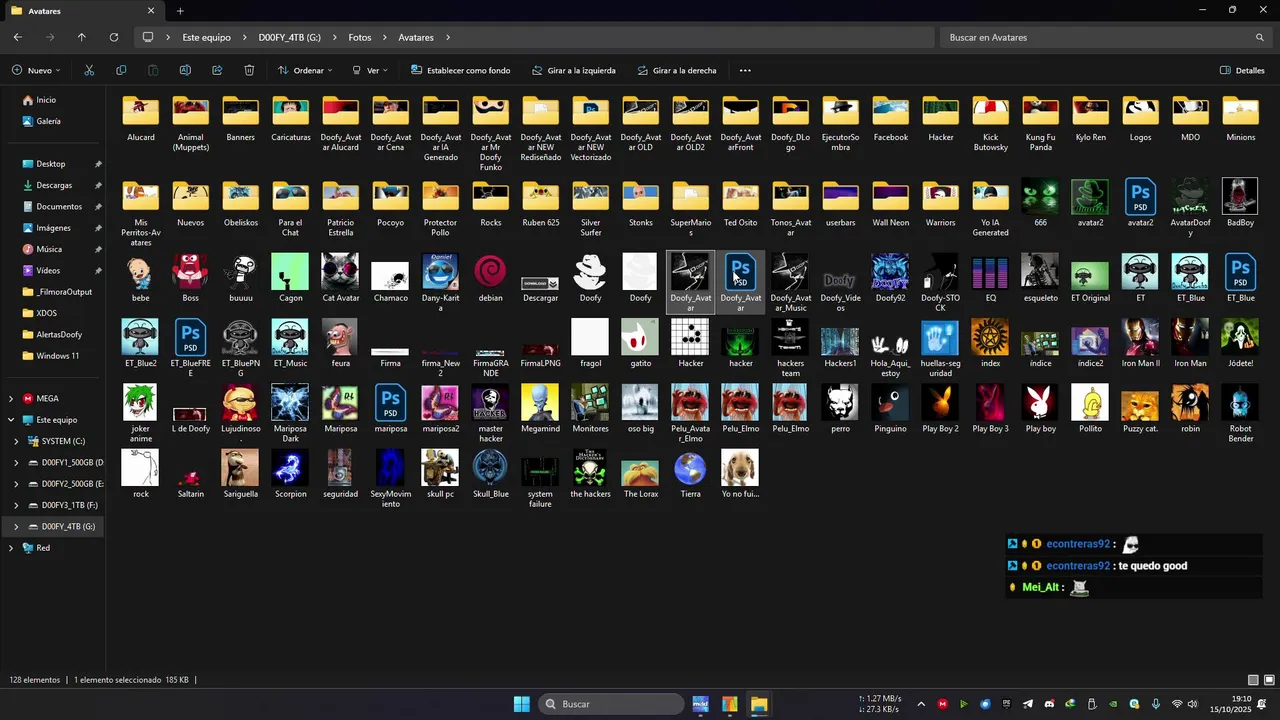Select the Avatares window tab

(85, 11)
